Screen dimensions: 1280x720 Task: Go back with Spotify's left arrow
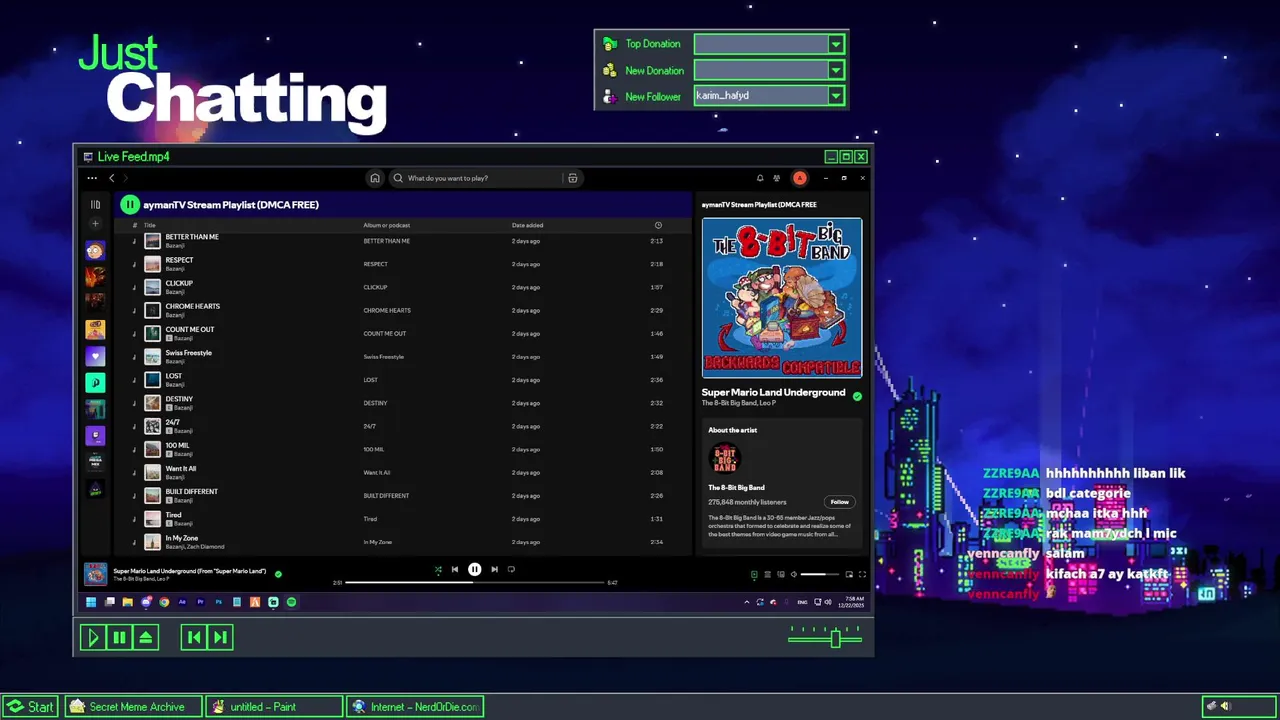(112, 178)
